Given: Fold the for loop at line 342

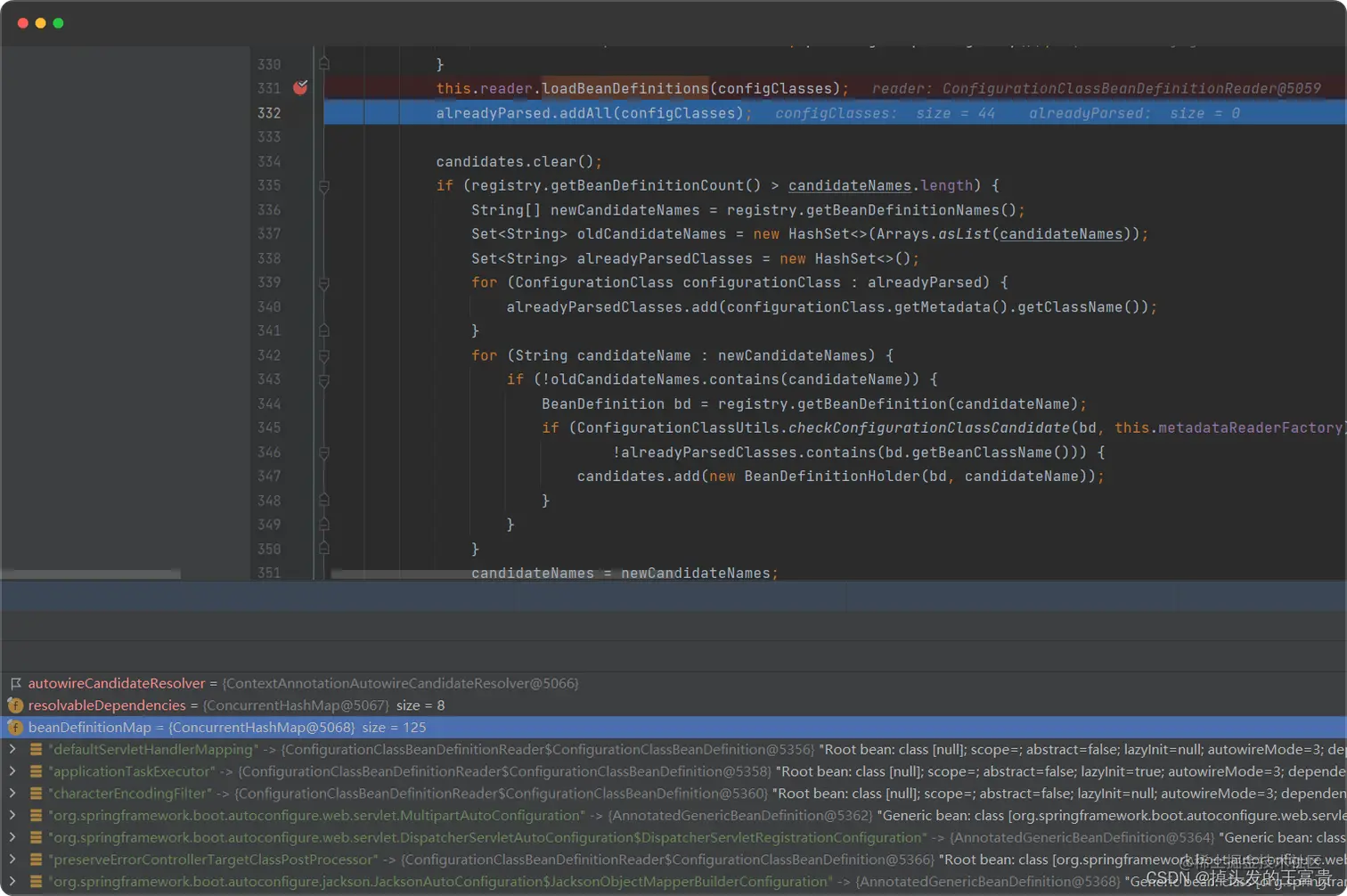Looking at the screenshot, I should pos(324,356).
